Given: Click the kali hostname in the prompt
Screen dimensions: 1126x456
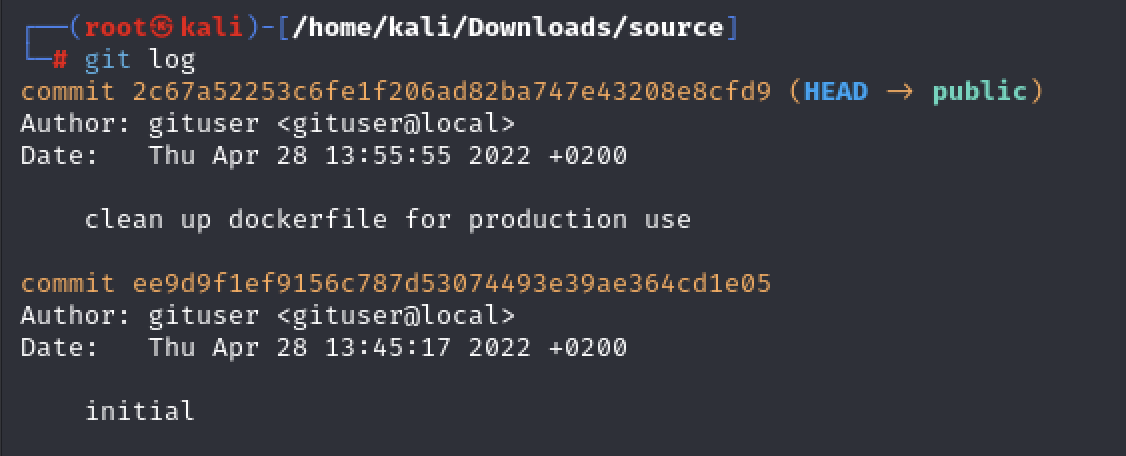Looking at the screenshot, I should point(212,28).
